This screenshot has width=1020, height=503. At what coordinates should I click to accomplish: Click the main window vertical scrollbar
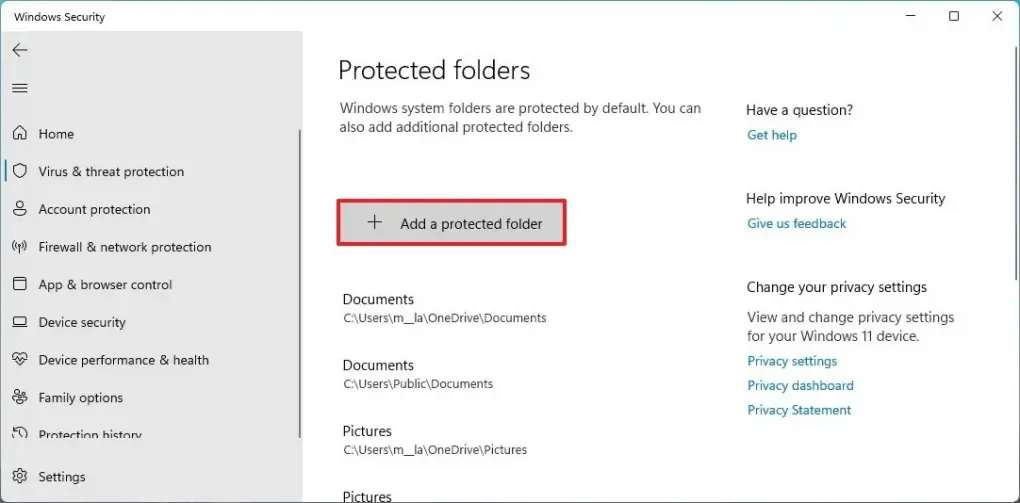coord(1017,161)
